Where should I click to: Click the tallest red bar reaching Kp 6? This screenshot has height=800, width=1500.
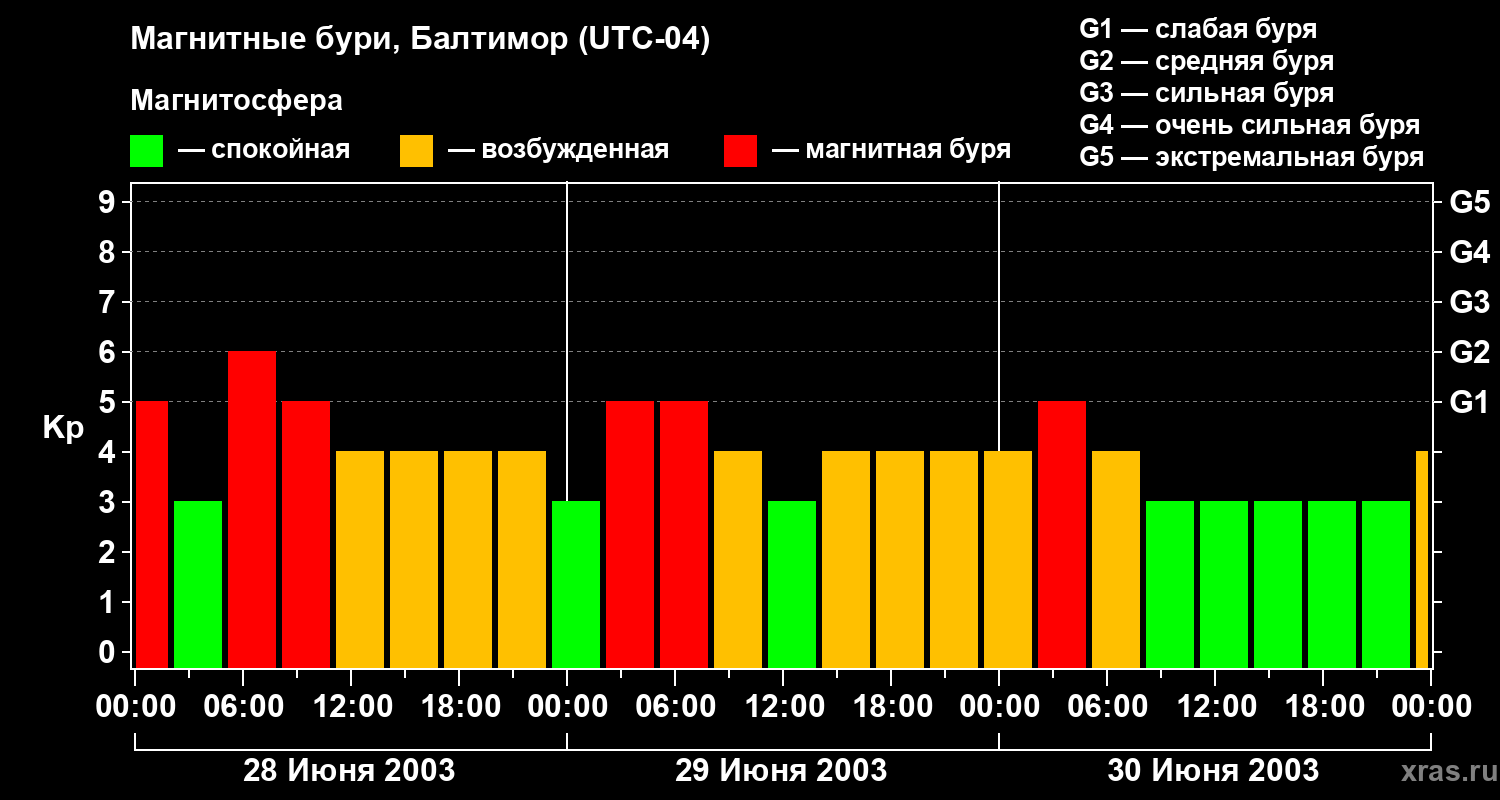coord(252,510)
